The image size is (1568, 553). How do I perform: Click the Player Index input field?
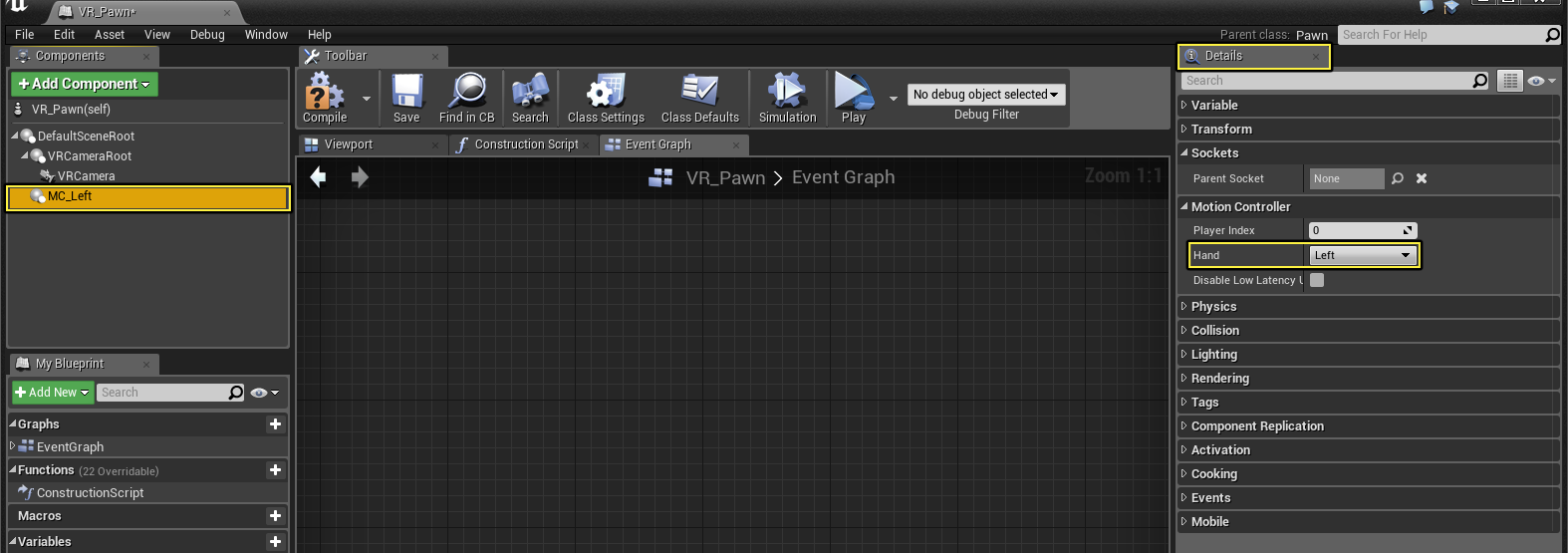coord(1362,230)
